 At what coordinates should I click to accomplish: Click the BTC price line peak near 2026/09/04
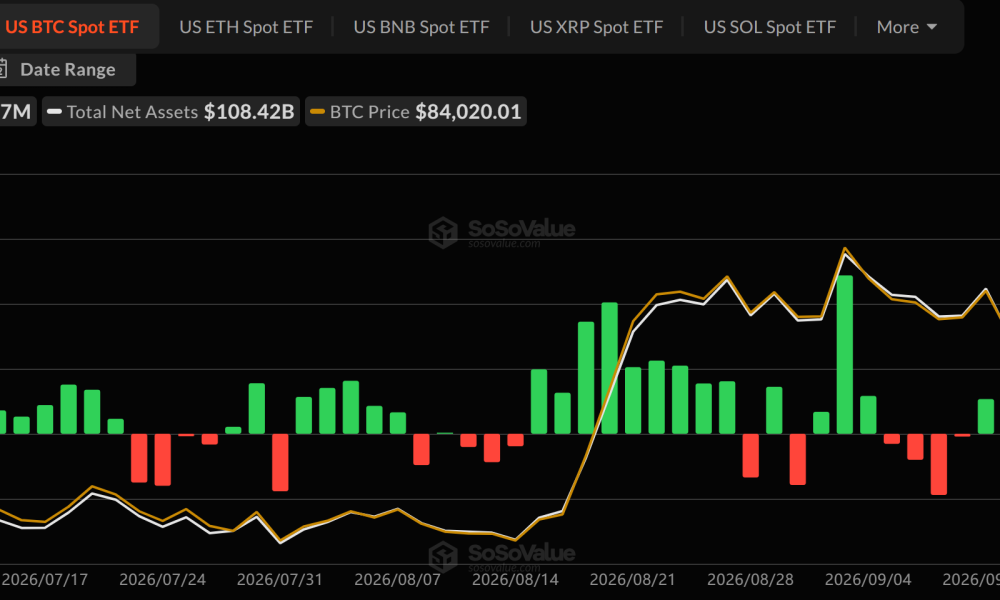coord(845,249)
